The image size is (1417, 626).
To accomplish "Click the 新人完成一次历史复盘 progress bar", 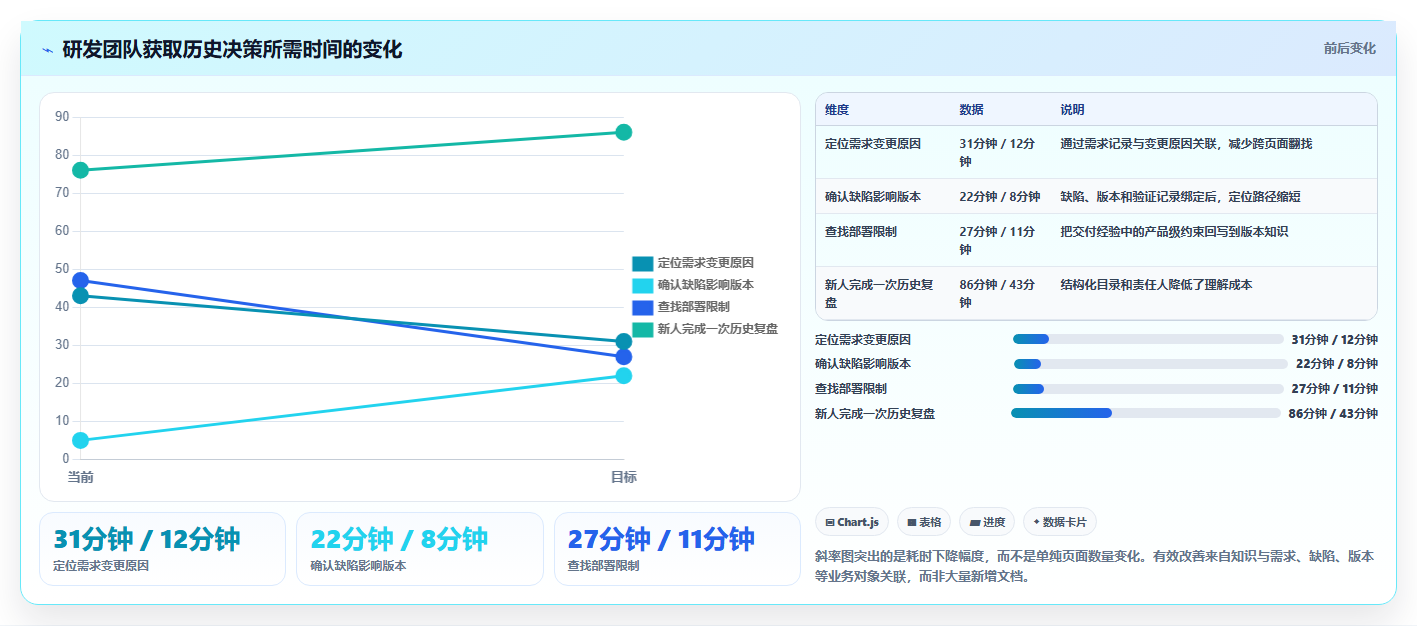I will (x=1146, y=413).
